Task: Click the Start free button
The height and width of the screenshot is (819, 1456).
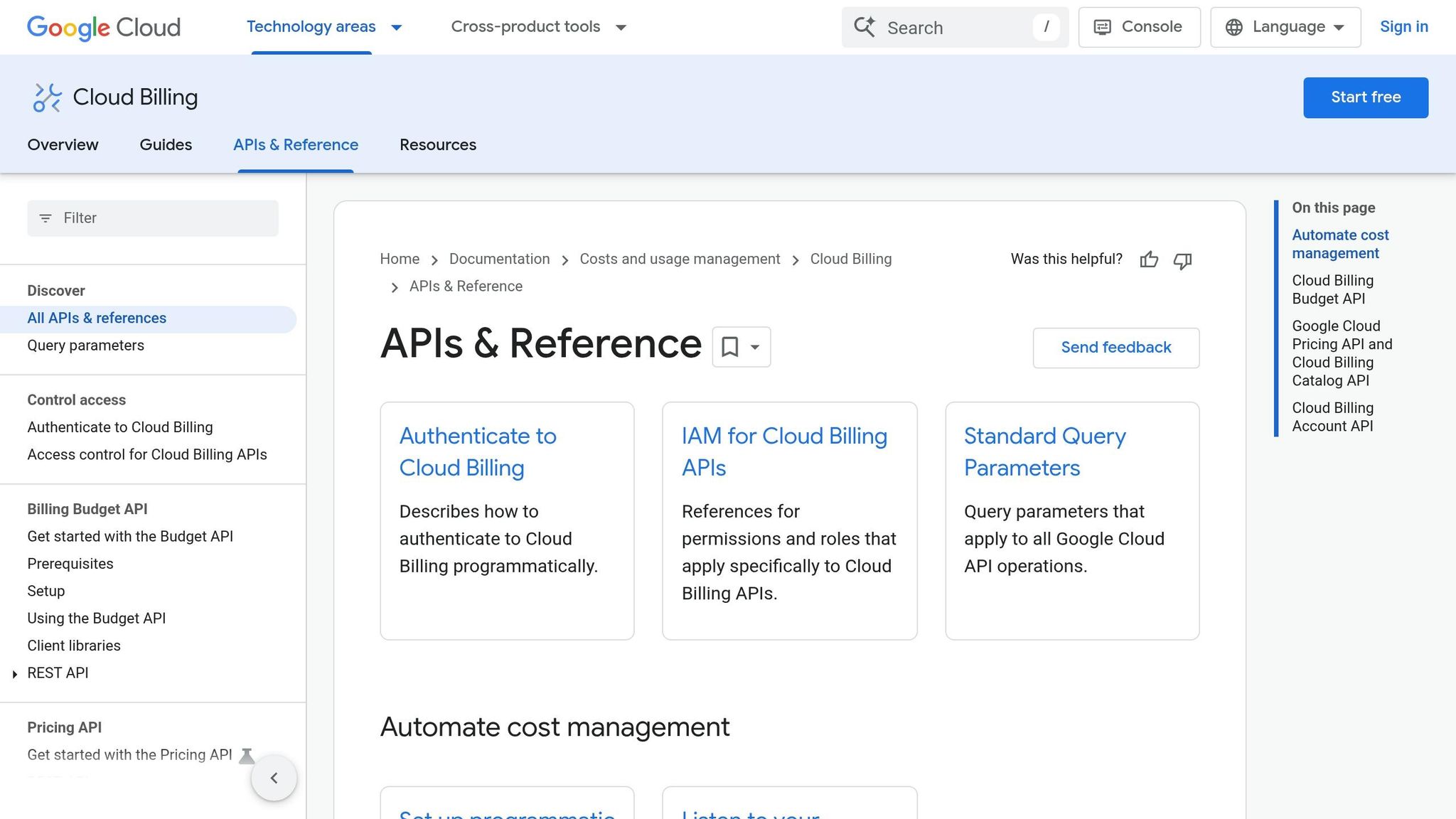Action: (1365, 97)
